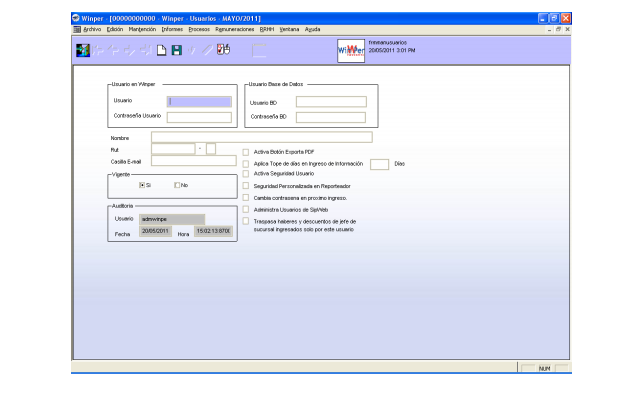This screenshot has height=395, width=619.
Task: Save user with the floppy disk icon
Action: 177,50
